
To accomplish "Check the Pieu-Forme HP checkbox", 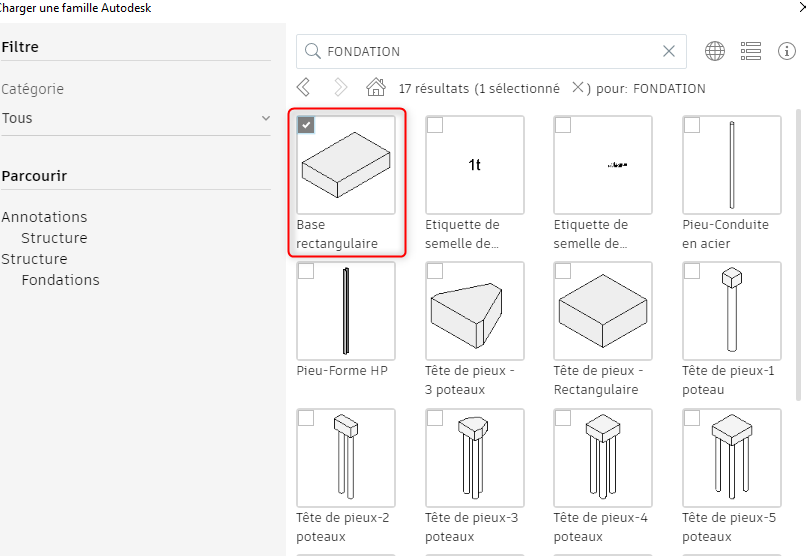I will tap(306, 271).
